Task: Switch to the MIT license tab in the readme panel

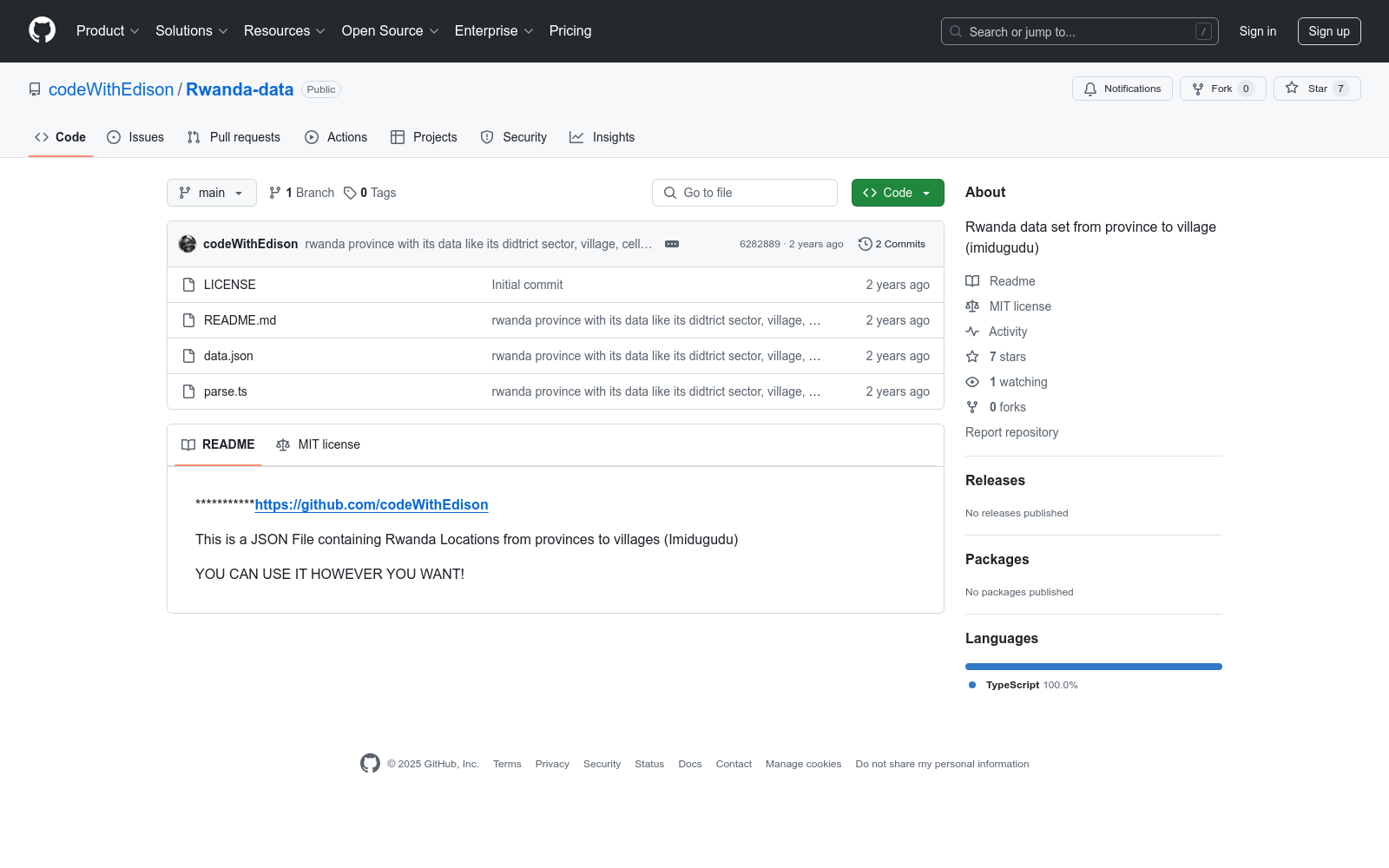Action: point(318,444)
